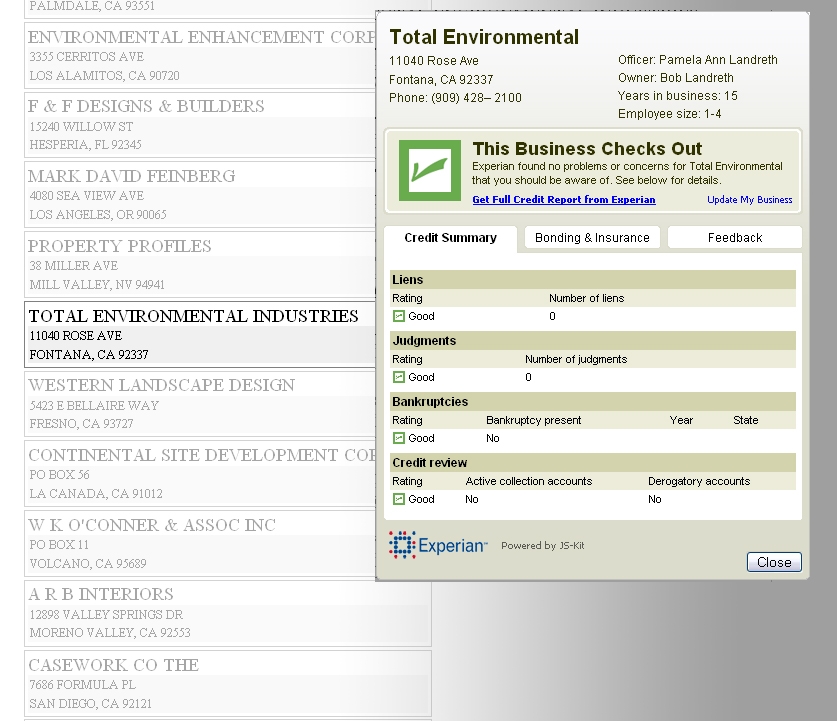The width and height of the screenshot is (837, 721).
Task: Click the Employee size: 1-4 text
Action: (x=669, y=114)
